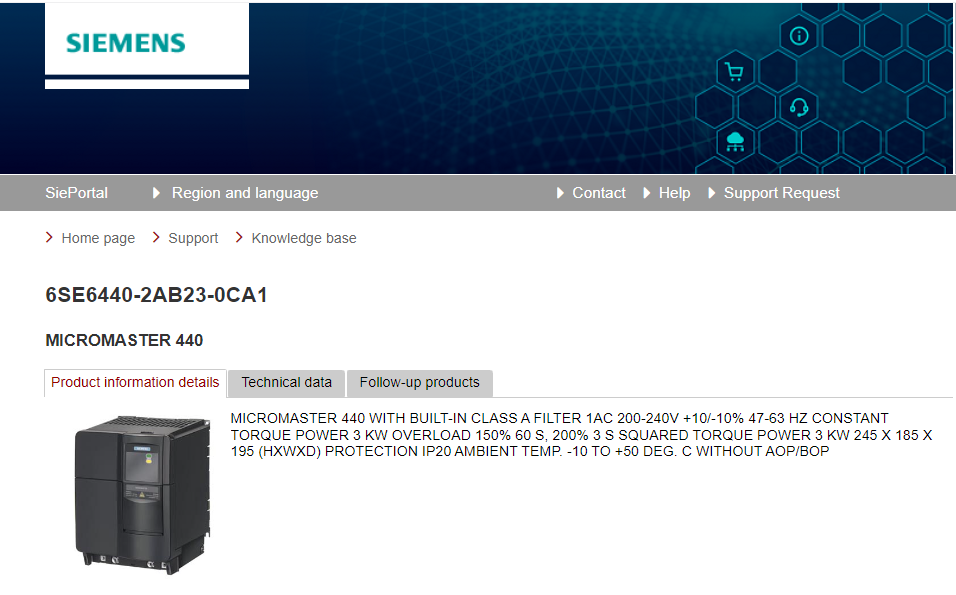Image resolution: width=956 pixels, height=595 pixels.
Task: Click the arrow icon before Help
Action: point(646,193)
